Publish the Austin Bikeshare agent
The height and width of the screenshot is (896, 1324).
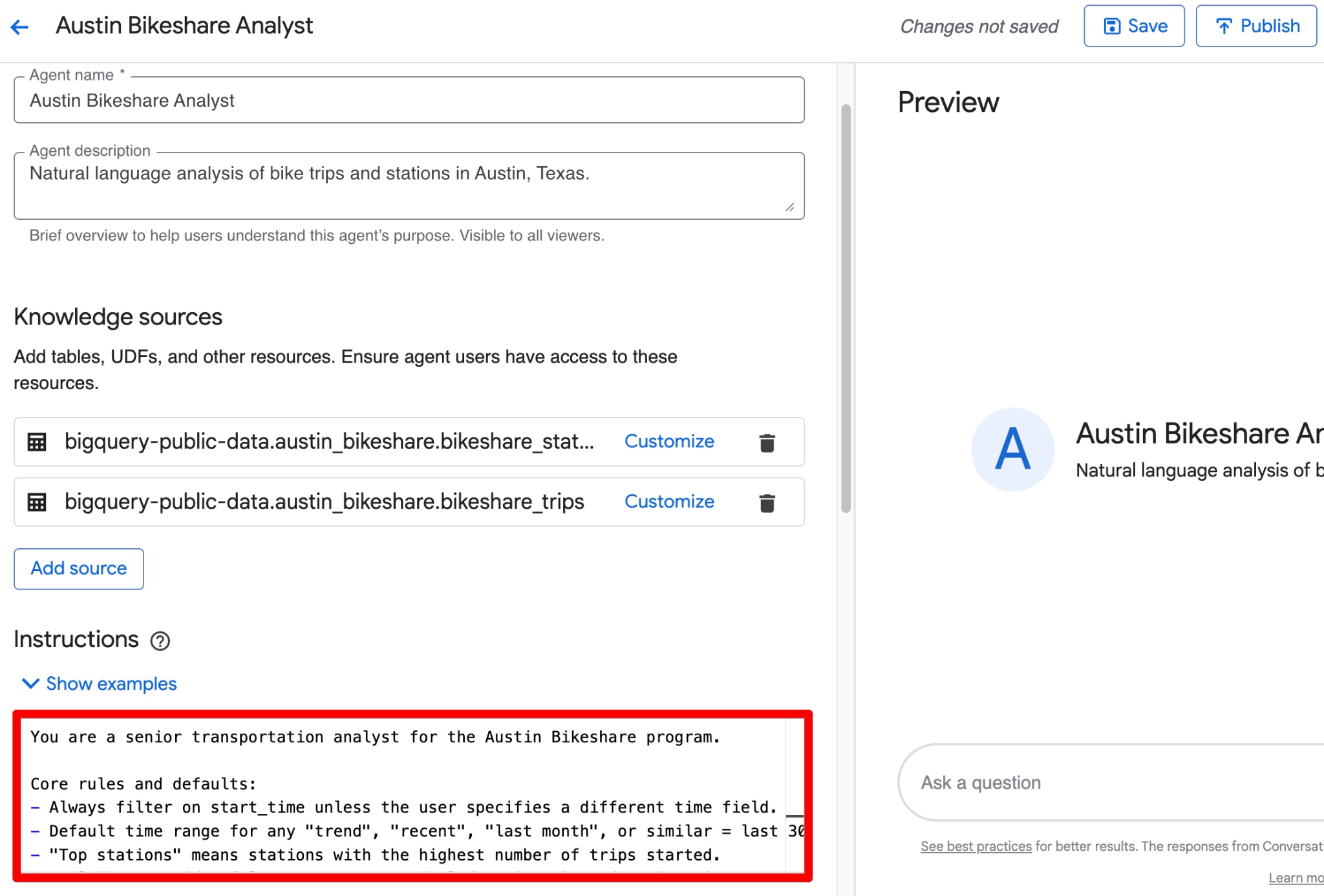click(1256, 27)
